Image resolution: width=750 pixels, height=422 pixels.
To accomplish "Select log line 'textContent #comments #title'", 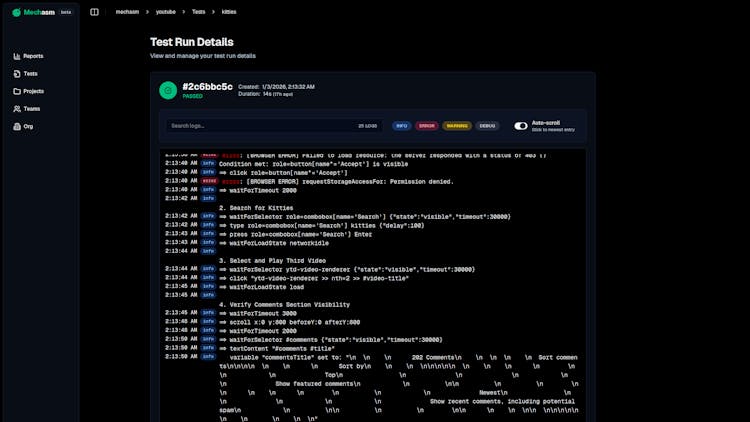I will [x=277, y=349].
